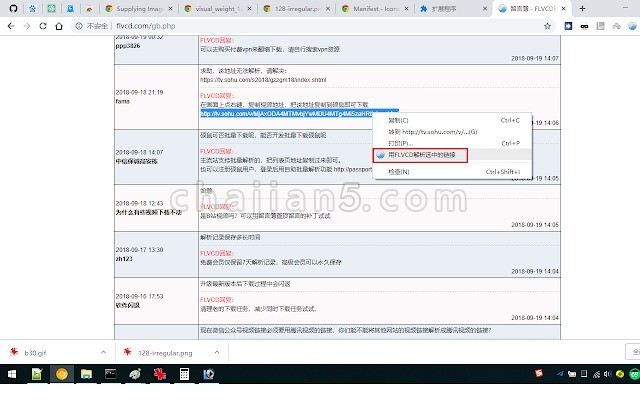
Task: Open Calculator from the taskbar
Action: click(184, 374)
